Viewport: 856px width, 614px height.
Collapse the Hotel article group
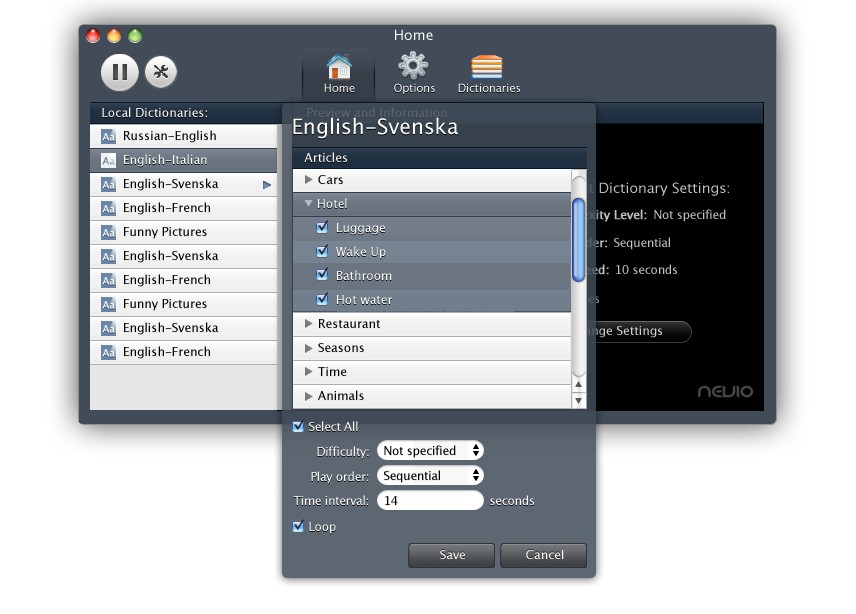(308, 203)
